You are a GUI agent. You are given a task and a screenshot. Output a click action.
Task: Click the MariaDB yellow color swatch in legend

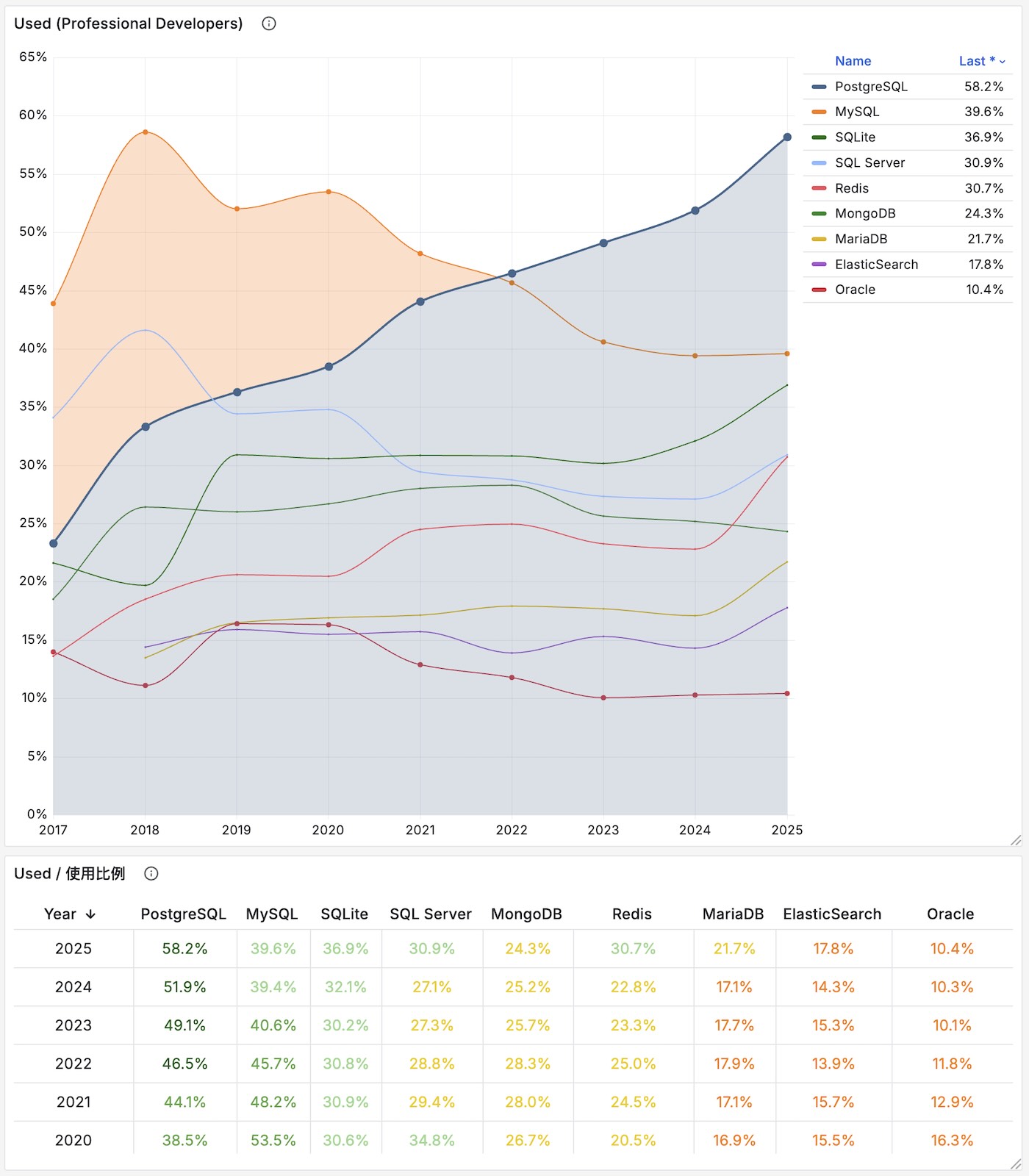pyautogui.click(x=818, y=239)
